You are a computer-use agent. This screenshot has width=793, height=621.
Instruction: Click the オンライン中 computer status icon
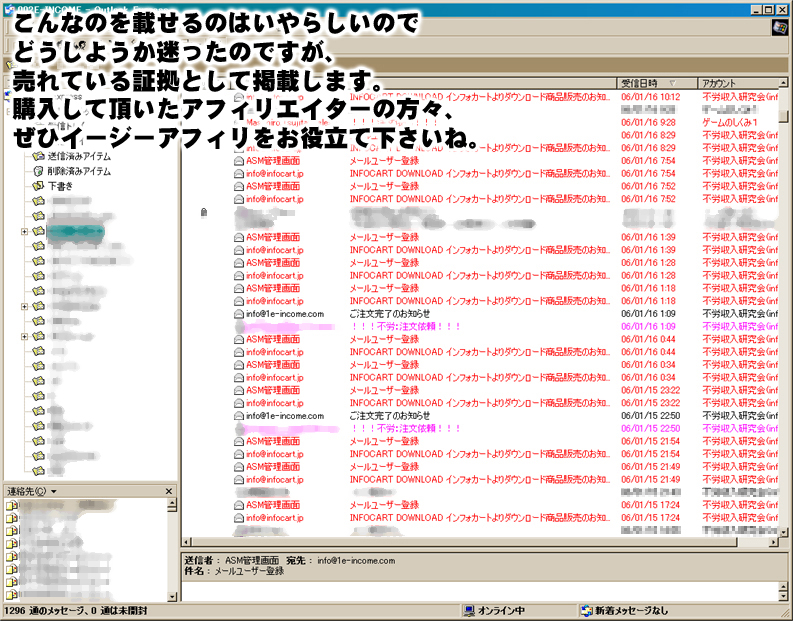[469, 611]
